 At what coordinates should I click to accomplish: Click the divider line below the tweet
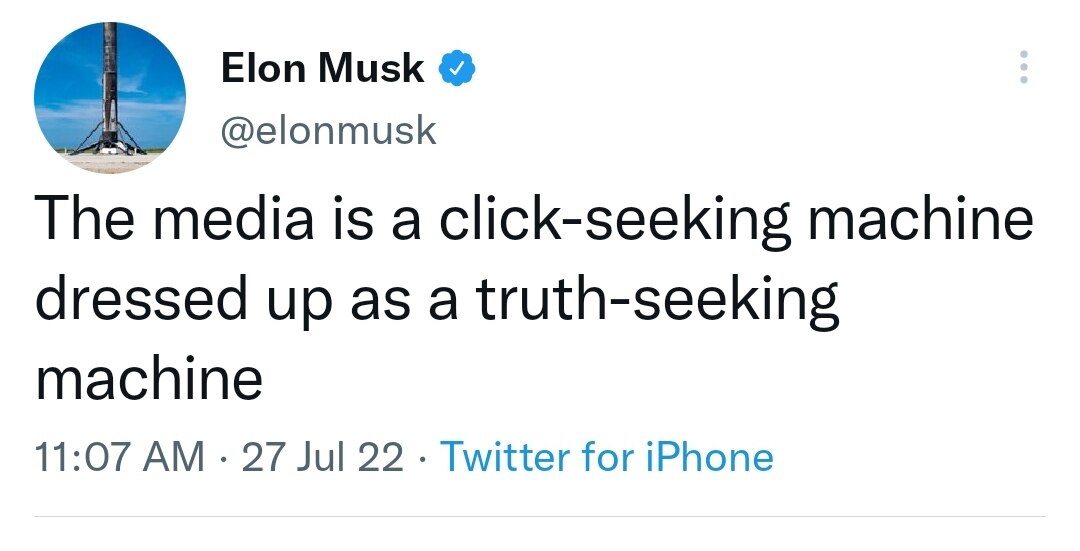tap(540, 516)
